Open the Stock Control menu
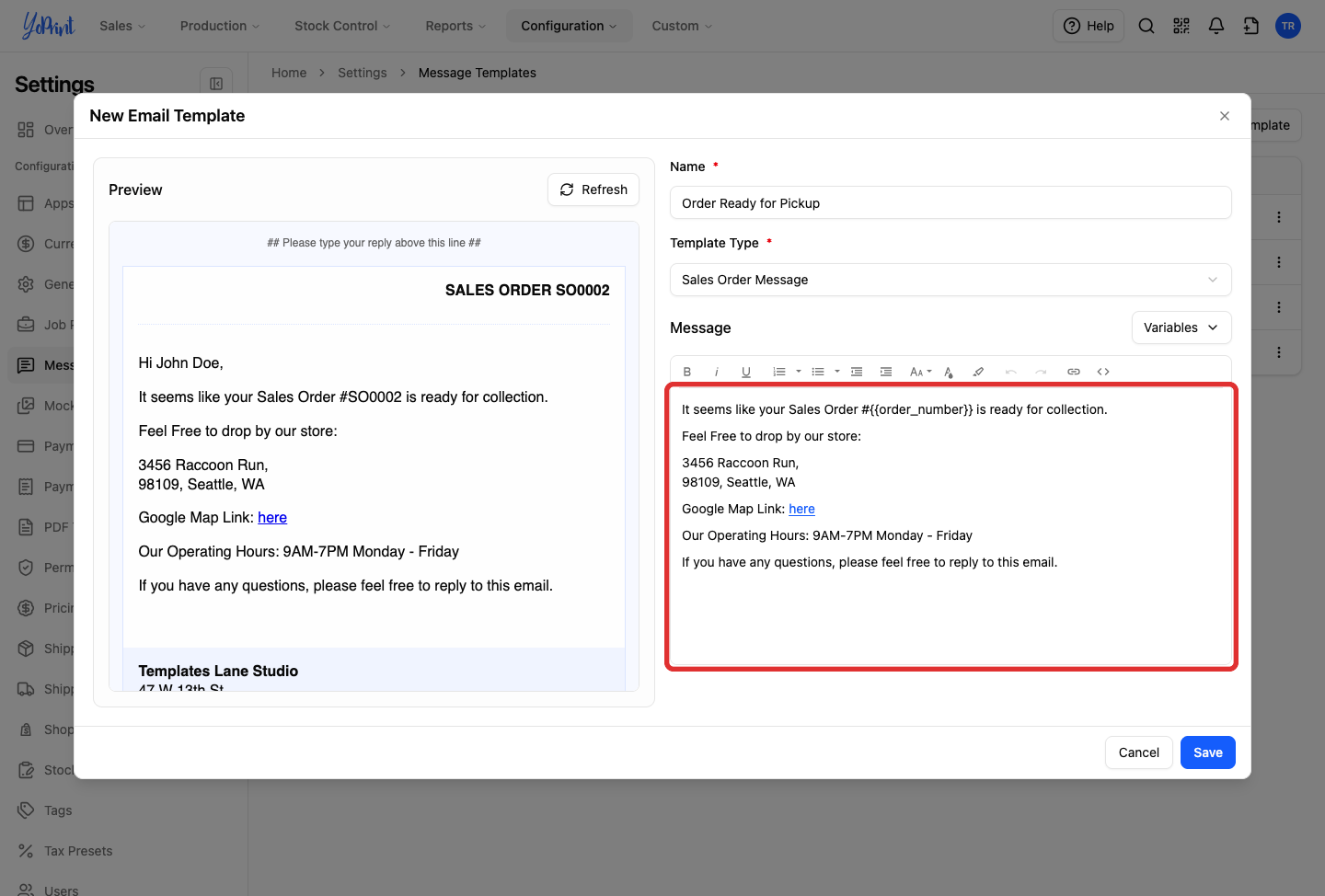The height and width of the screenshot is (896, 1325). (x=342, y=26)
